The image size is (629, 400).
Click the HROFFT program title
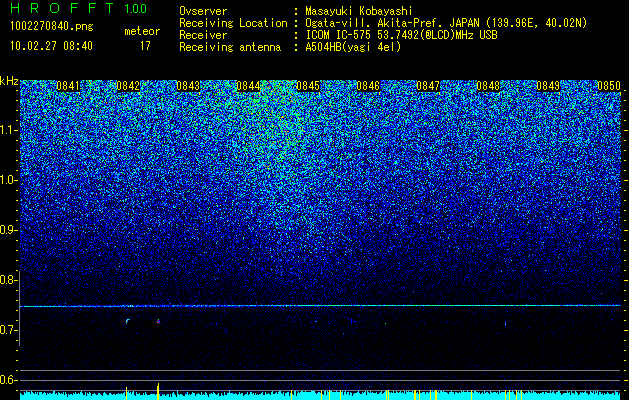[62, 8]
